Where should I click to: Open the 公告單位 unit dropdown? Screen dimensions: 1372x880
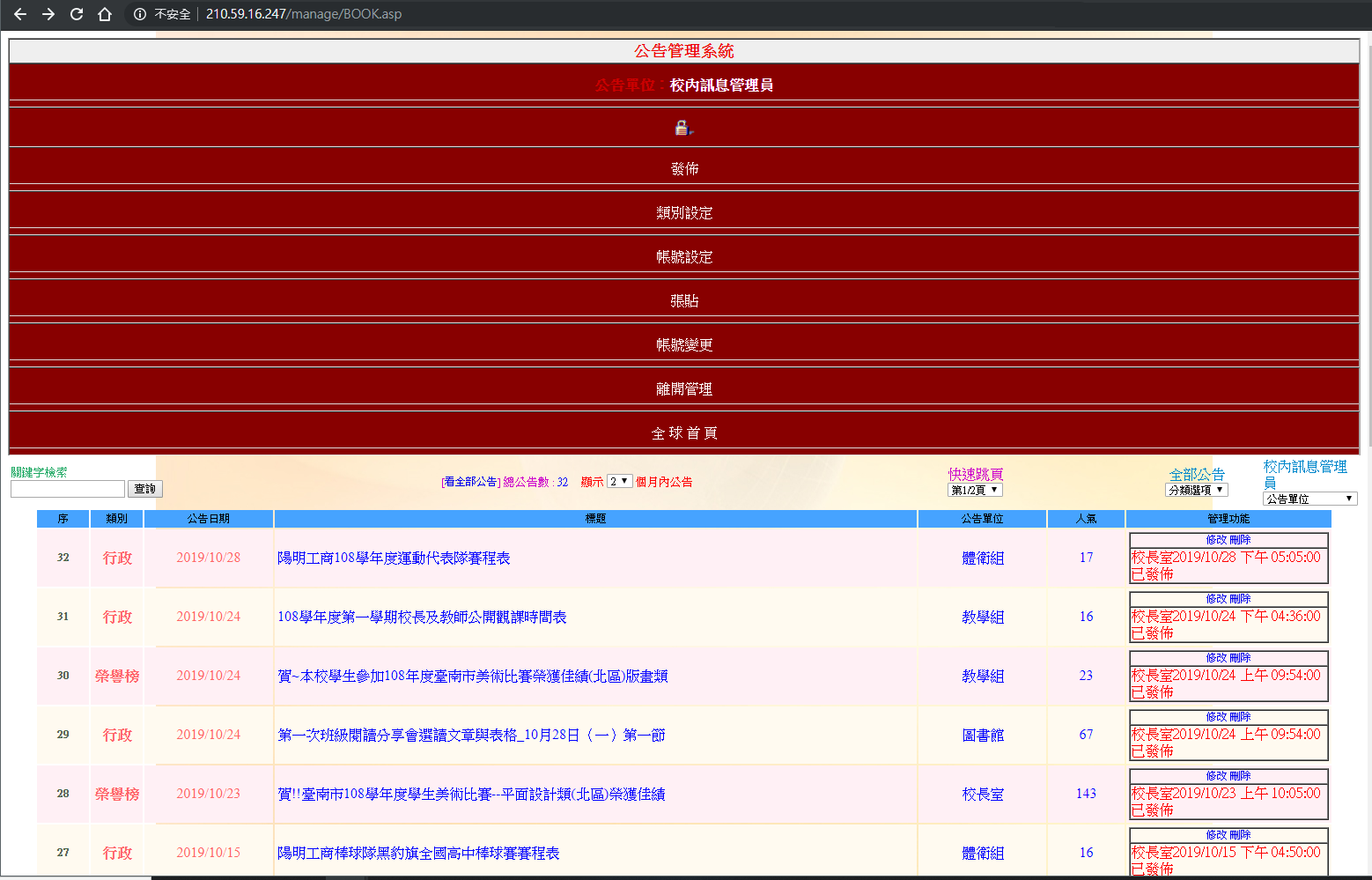[x=1309, y=499]
